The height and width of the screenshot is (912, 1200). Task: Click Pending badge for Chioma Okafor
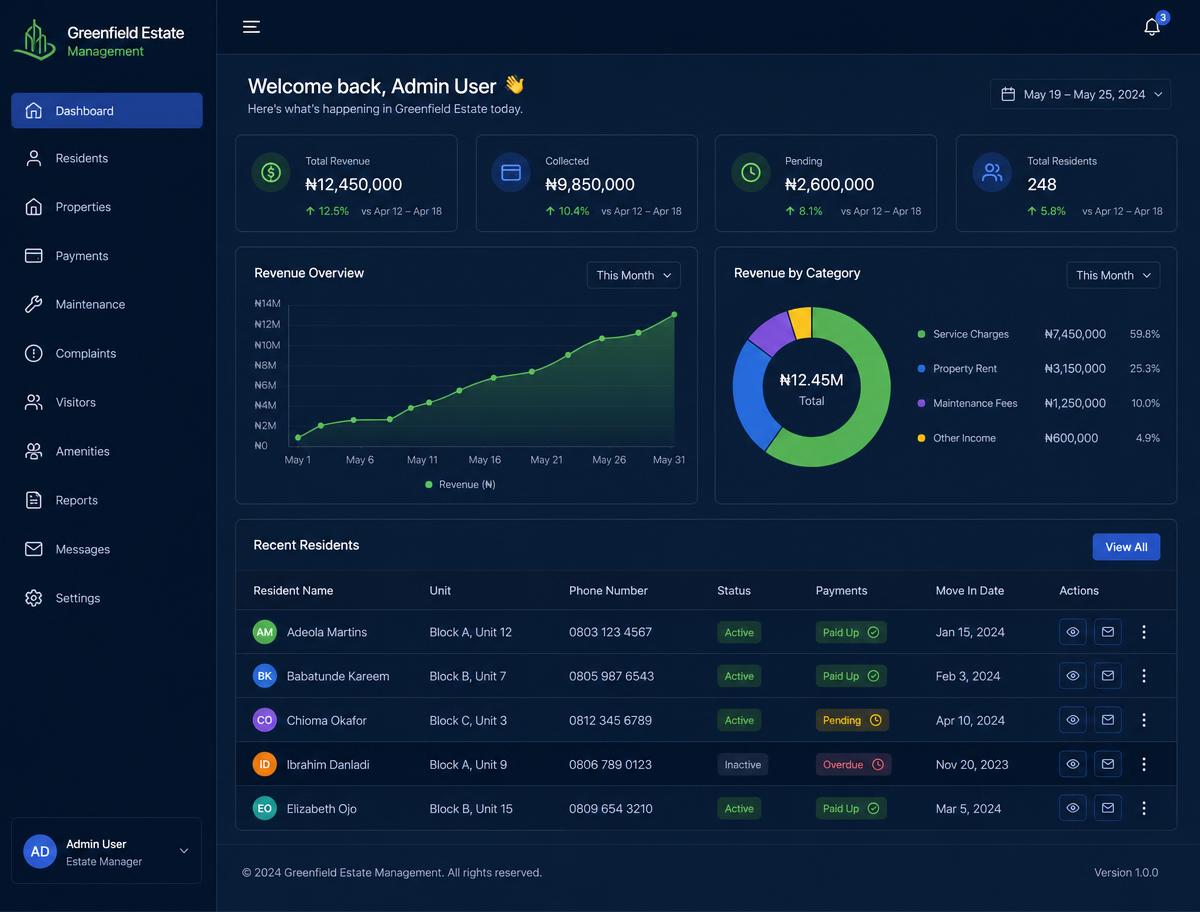pos(852,720)
